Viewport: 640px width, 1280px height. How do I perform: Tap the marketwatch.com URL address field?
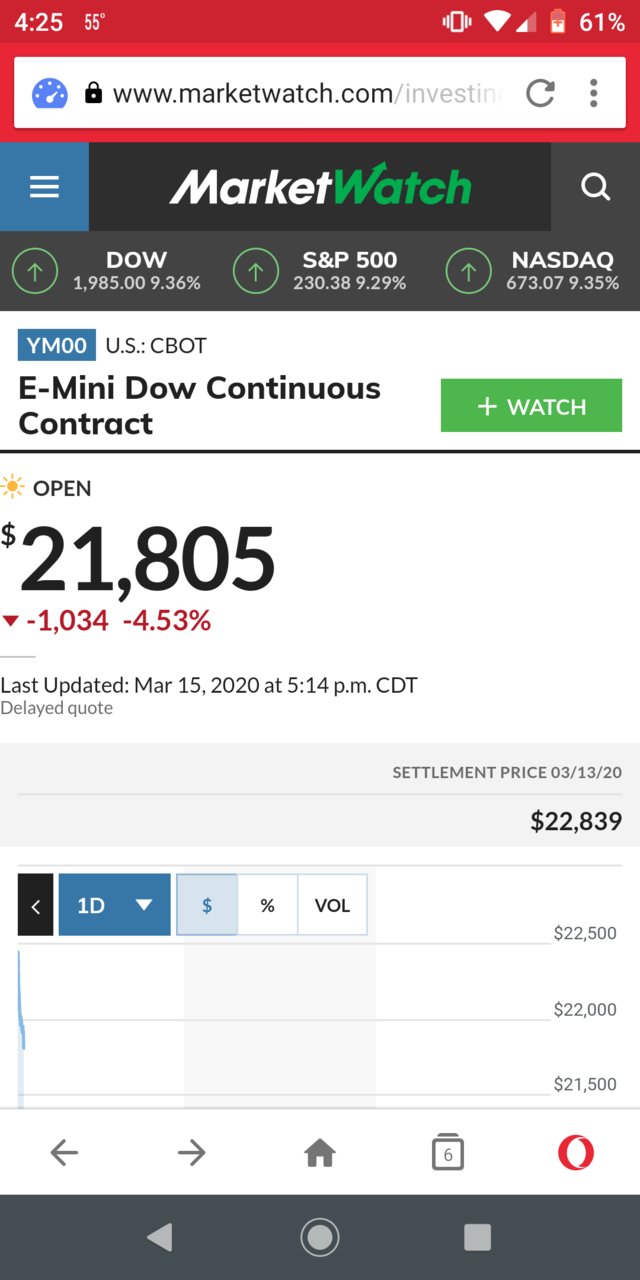[x=307, y=94]
